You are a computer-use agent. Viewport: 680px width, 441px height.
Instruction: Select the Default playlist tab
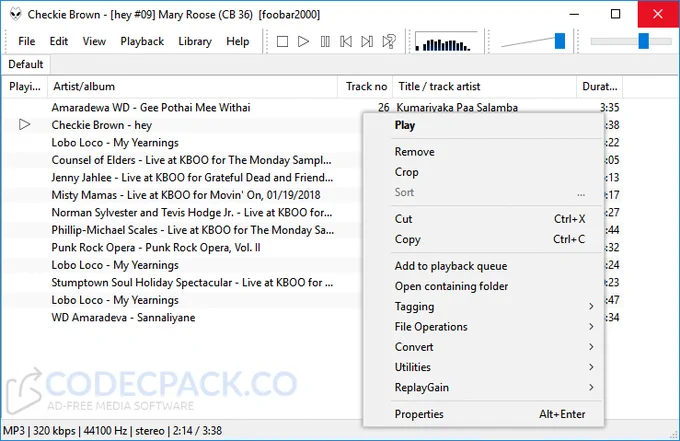26,64
